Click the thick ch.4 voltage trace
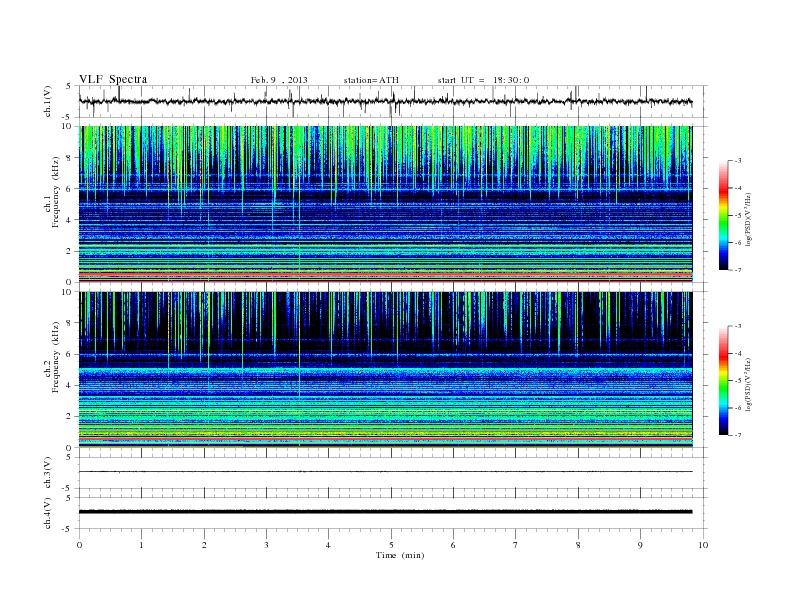The image size is (792, 612). point(385,512)
